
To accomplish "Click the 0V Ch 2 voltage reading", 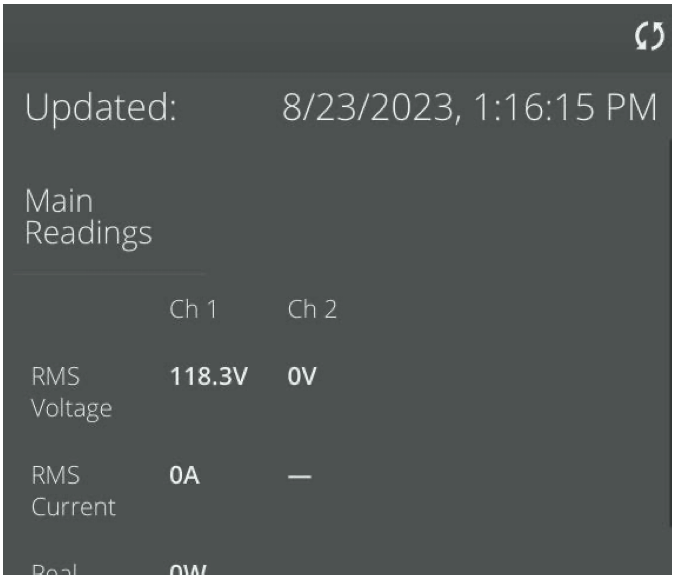I will (x=301, y=379).
